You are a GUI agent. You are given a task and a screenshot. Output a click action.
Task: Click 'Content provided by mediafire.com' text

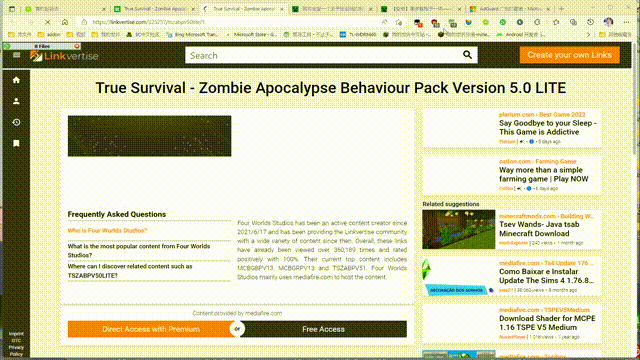click(237, 313)
